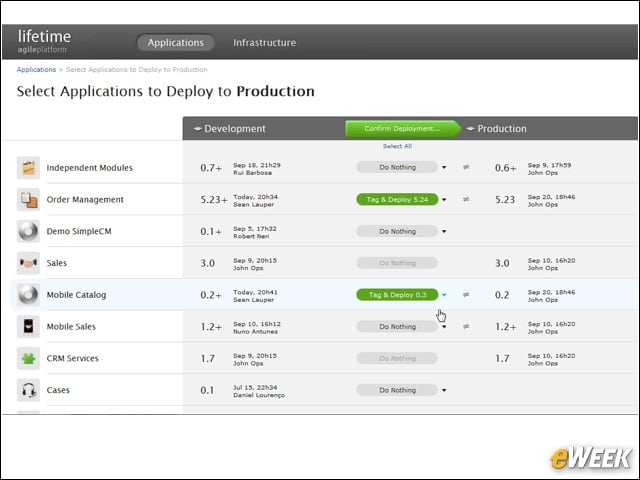Click development version 5.23+ of Order Management

pos(214,200)
